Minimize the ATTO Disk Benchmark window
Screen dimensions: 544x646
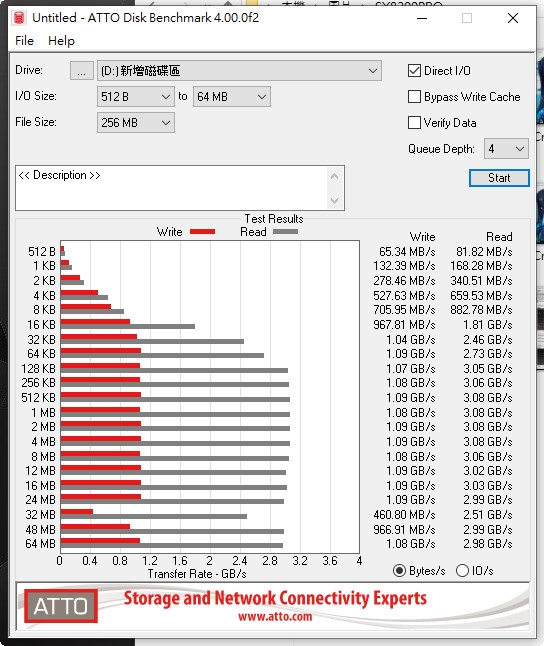tap(422, 18)
